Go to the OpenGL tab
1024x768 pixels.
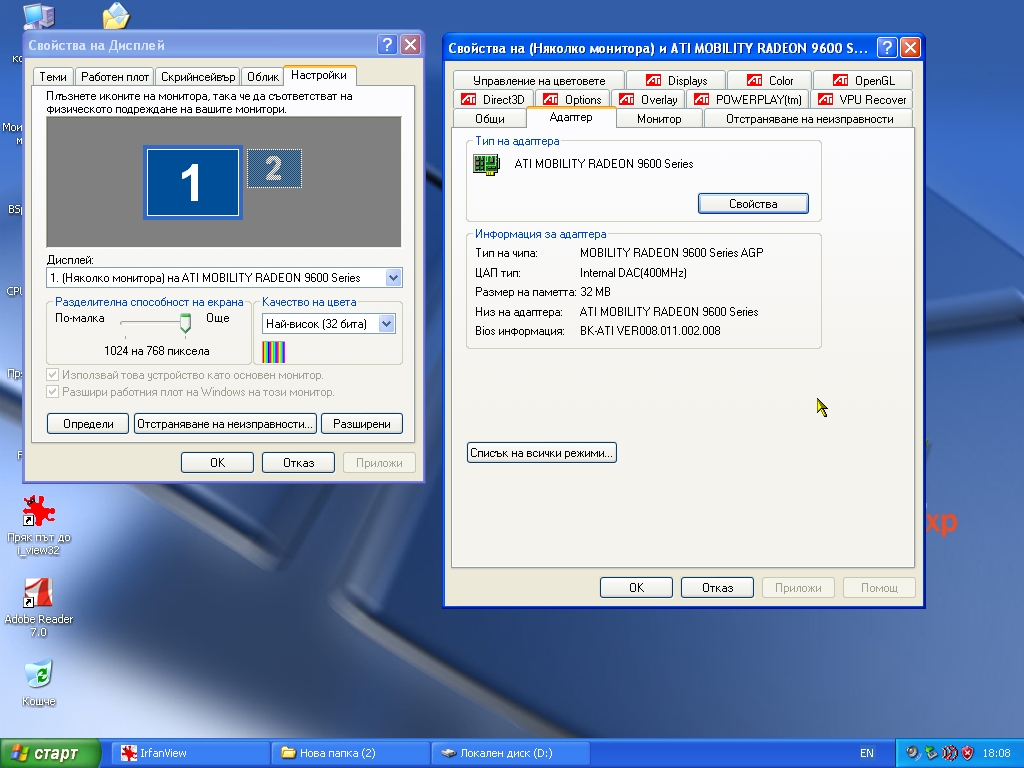click(x=863, y=80)
